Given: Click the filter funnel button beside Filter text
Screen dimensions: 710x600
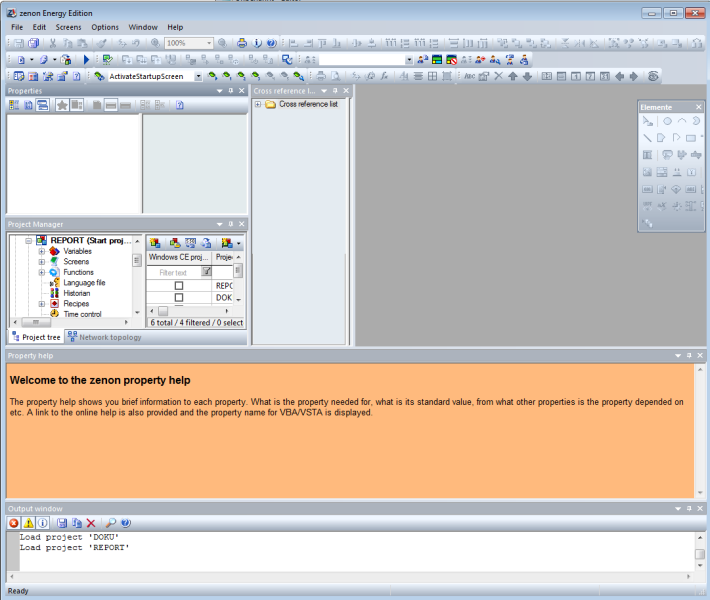Looking at the screenshot, I should 206,272.
